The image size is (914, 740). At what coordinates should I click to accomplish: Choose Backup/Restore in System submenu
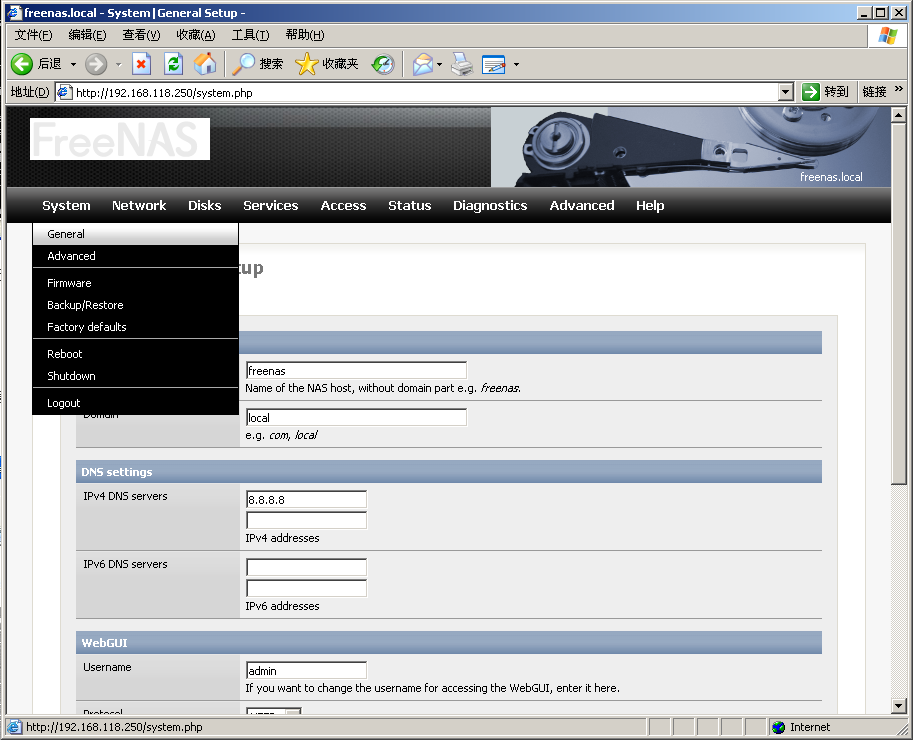click(135, 305)
